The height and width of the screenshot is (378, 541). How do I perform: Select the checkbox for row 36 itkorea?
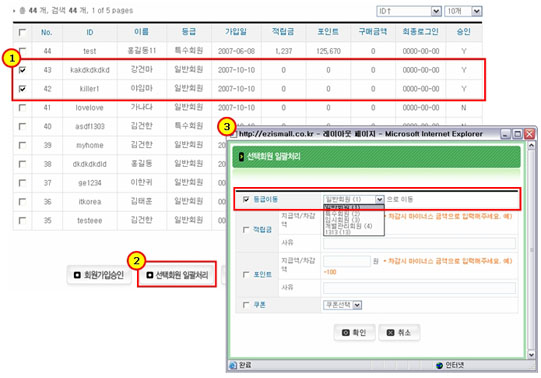(x=22, y=201)
